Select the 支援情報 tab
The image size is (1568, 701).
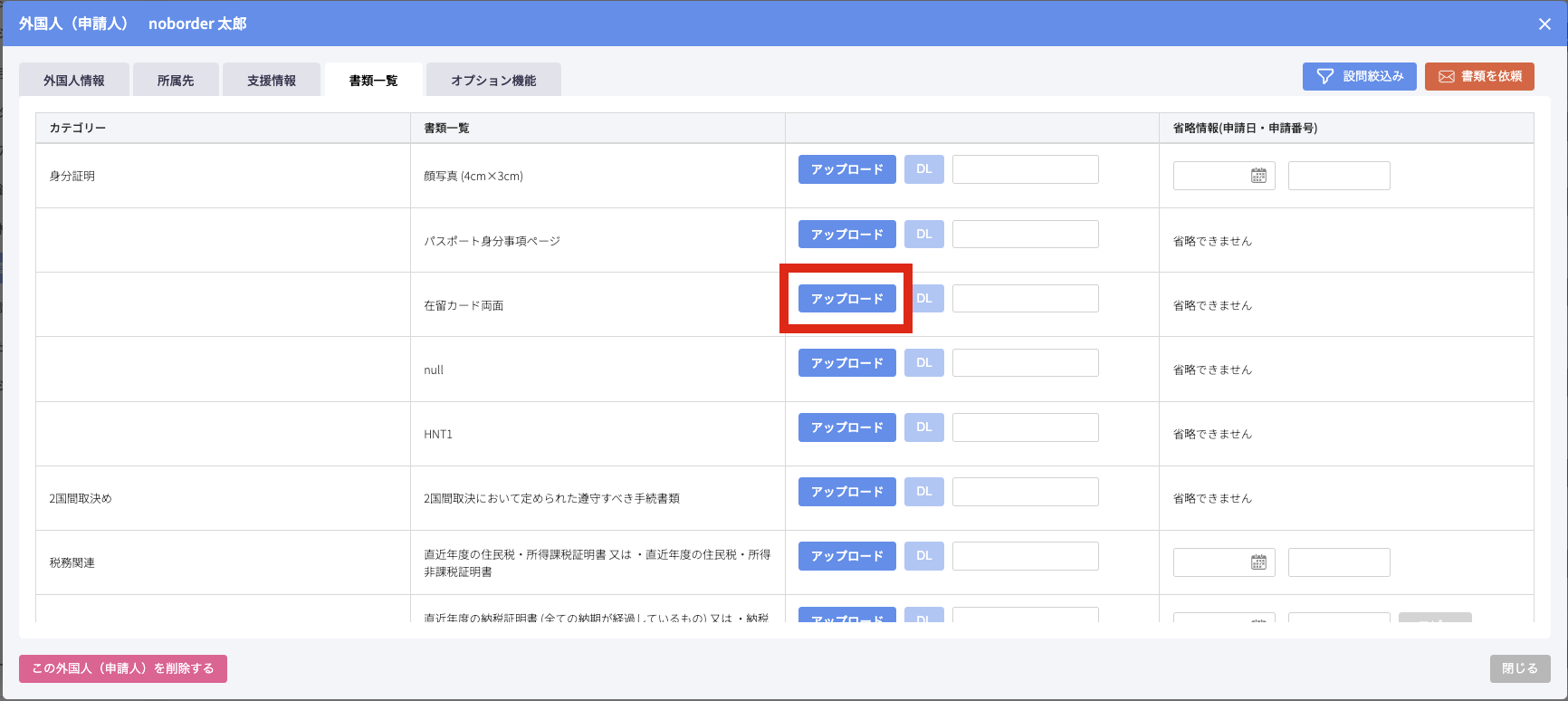[x=272, y=81]
